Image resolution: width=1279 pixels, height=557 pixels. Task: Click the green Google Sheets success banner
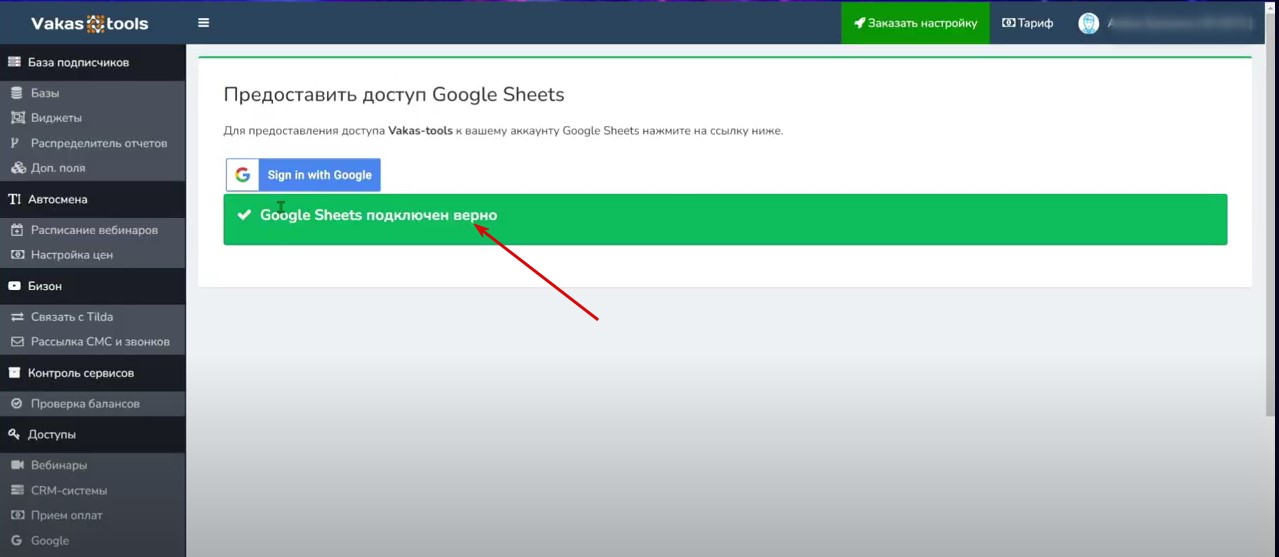724,219
